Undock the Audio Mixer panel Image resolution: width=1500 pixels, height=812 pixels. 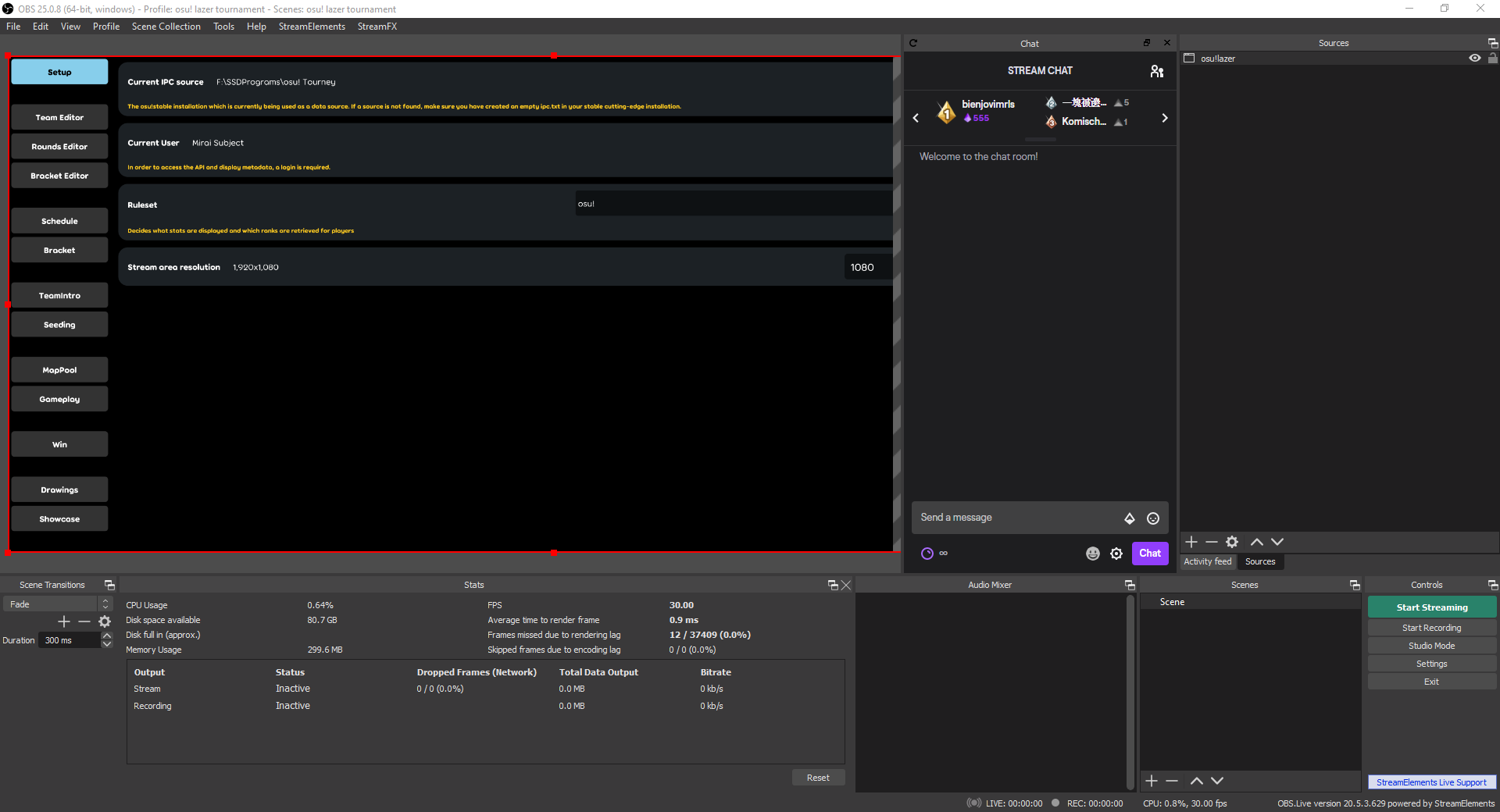pyautogui.click(x=1130, y=585)
